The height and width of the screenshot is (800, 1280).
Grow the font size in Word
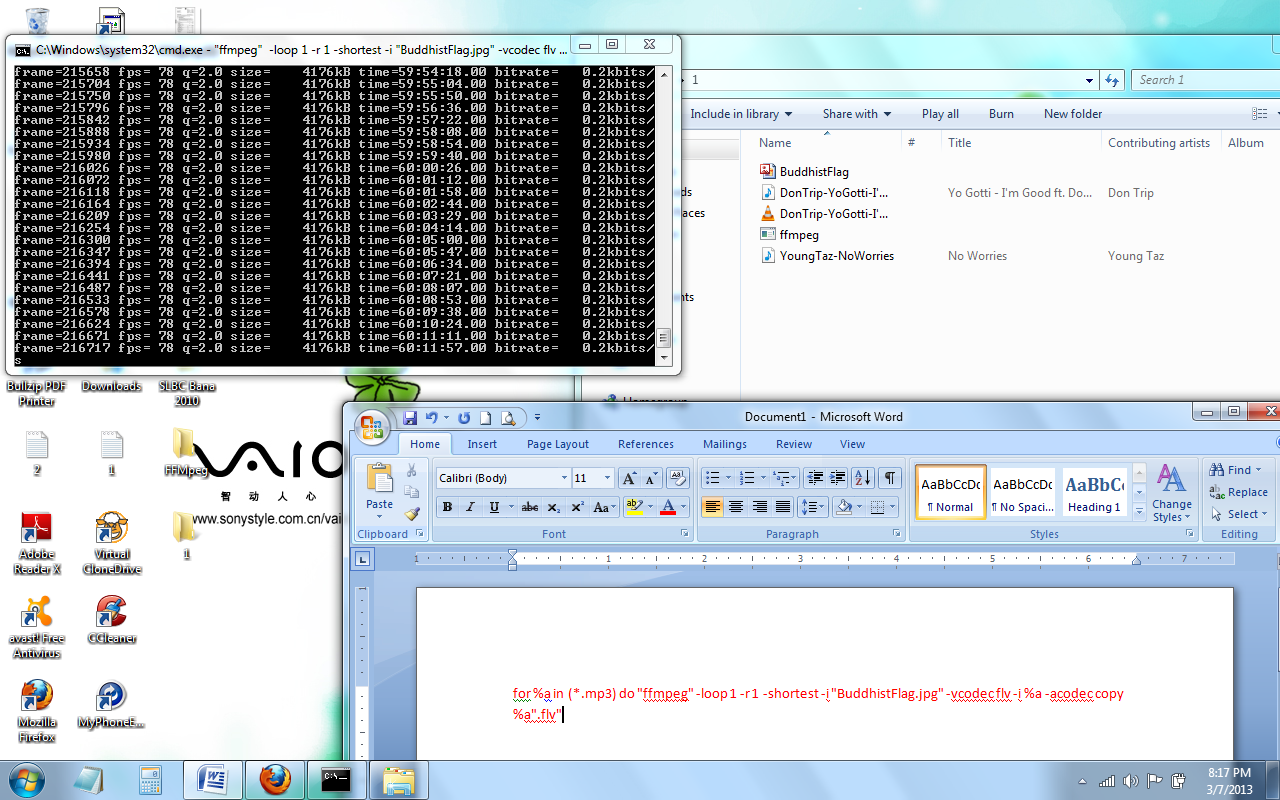629,478
